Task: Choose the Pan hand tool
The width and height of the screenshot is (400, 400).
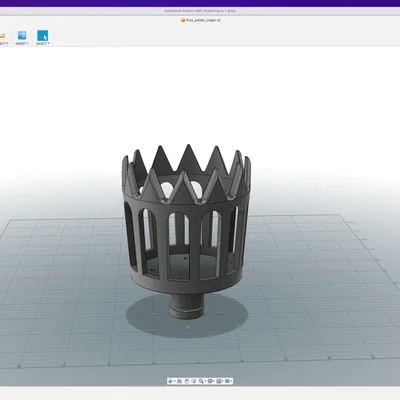Action: tap(187, 381)
